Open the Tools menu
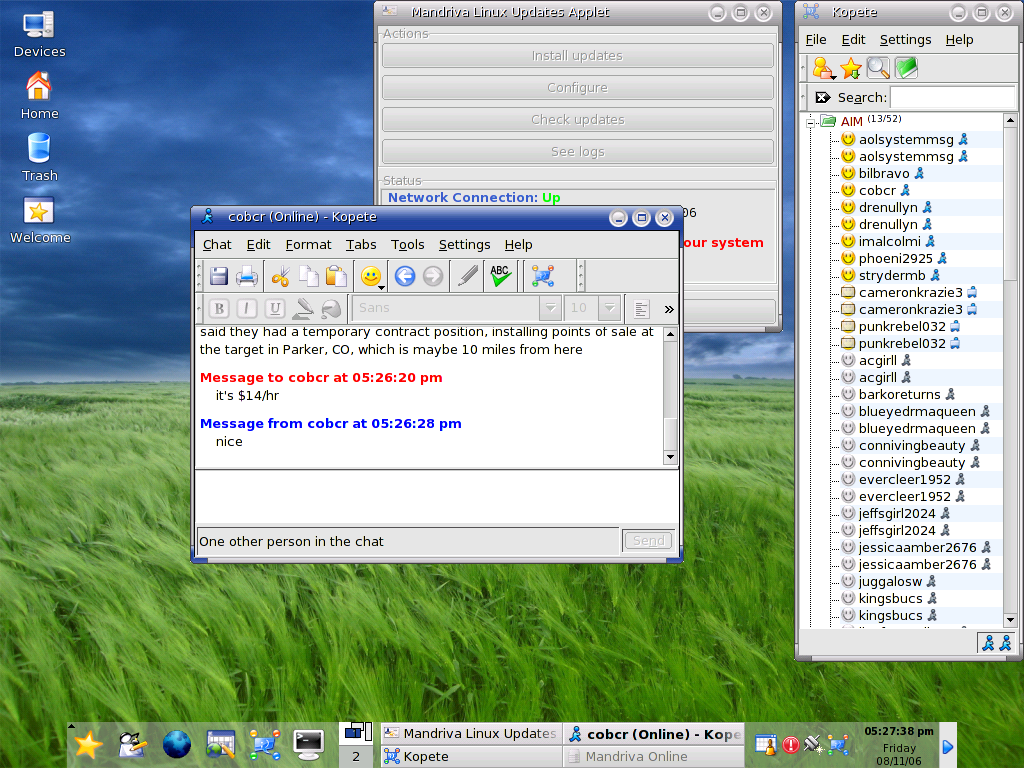This screenshot has height=768, width=1024. (x=408, y=244)
